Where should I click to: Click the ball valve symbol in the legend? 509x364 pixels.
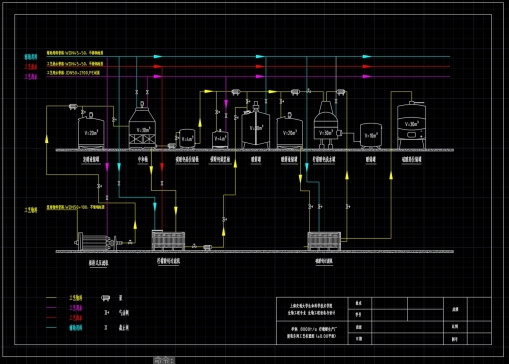point(106,313)
